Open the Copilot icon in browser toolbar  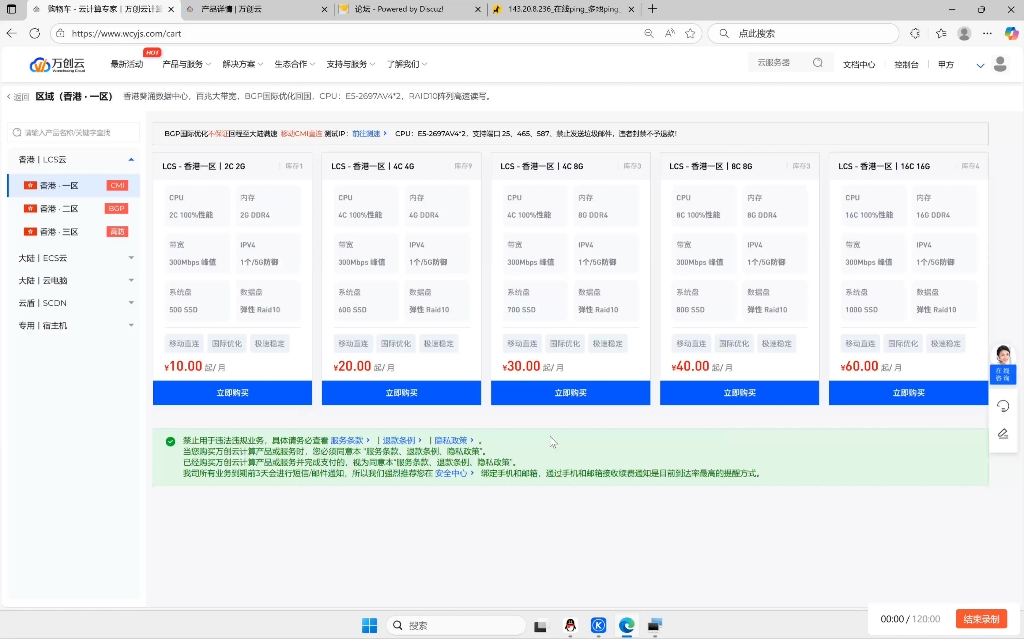click(x=1011, y=33)
